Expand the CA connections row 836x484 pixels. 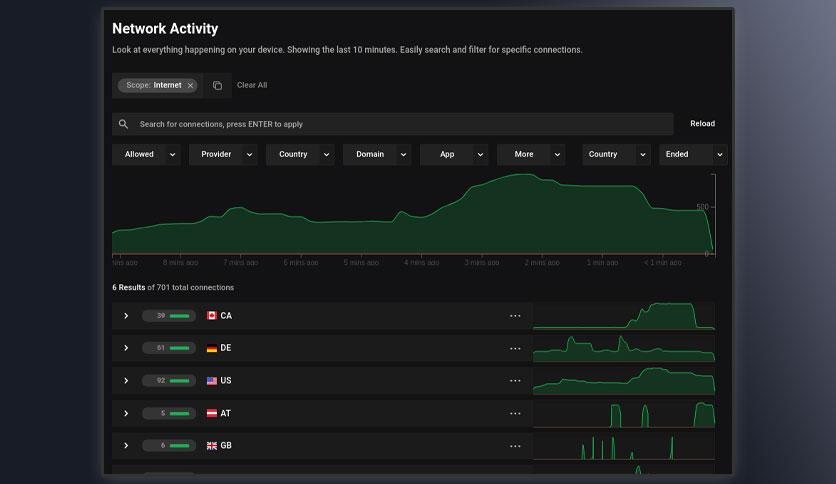126,316
